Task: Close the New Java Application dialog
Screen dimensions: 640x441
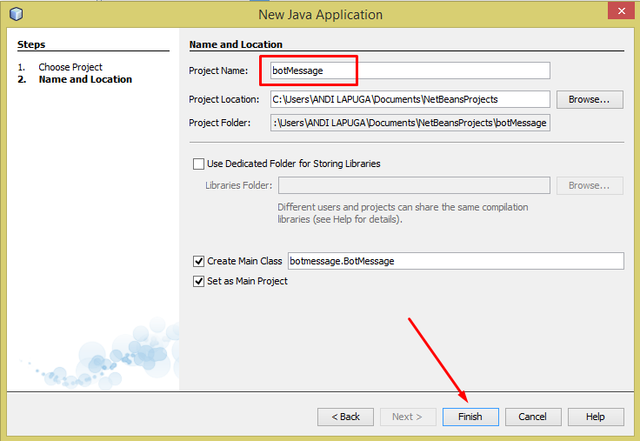Action: tap(621, 11)
